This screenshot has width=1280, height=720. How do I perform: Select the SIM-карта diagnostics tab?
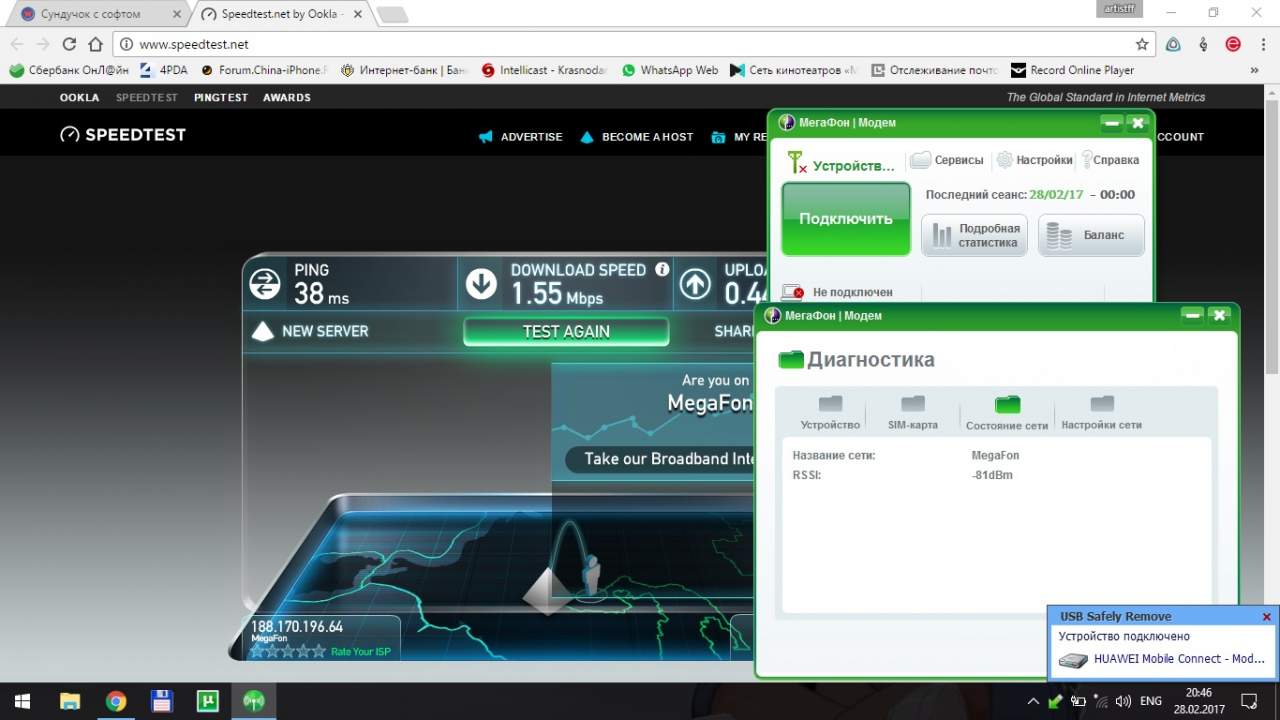pyautogui.click(x=913, y=413)
